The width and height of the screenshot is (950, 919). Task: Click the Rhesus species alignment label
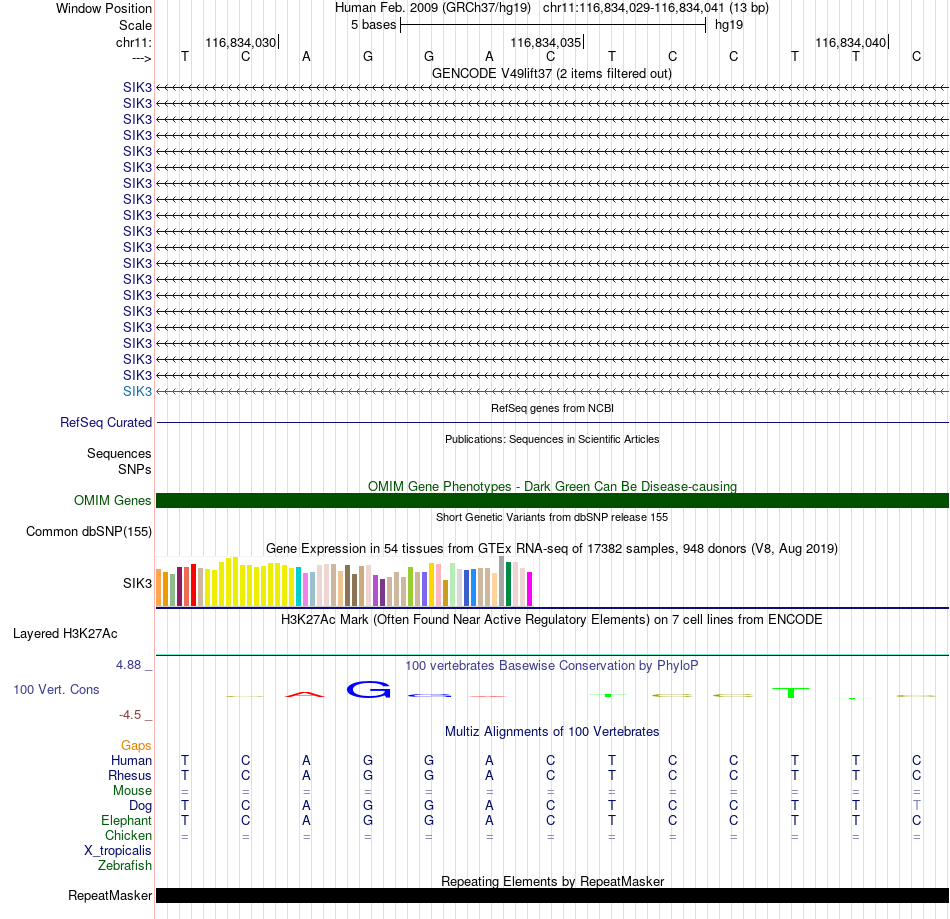pos(130,775)
